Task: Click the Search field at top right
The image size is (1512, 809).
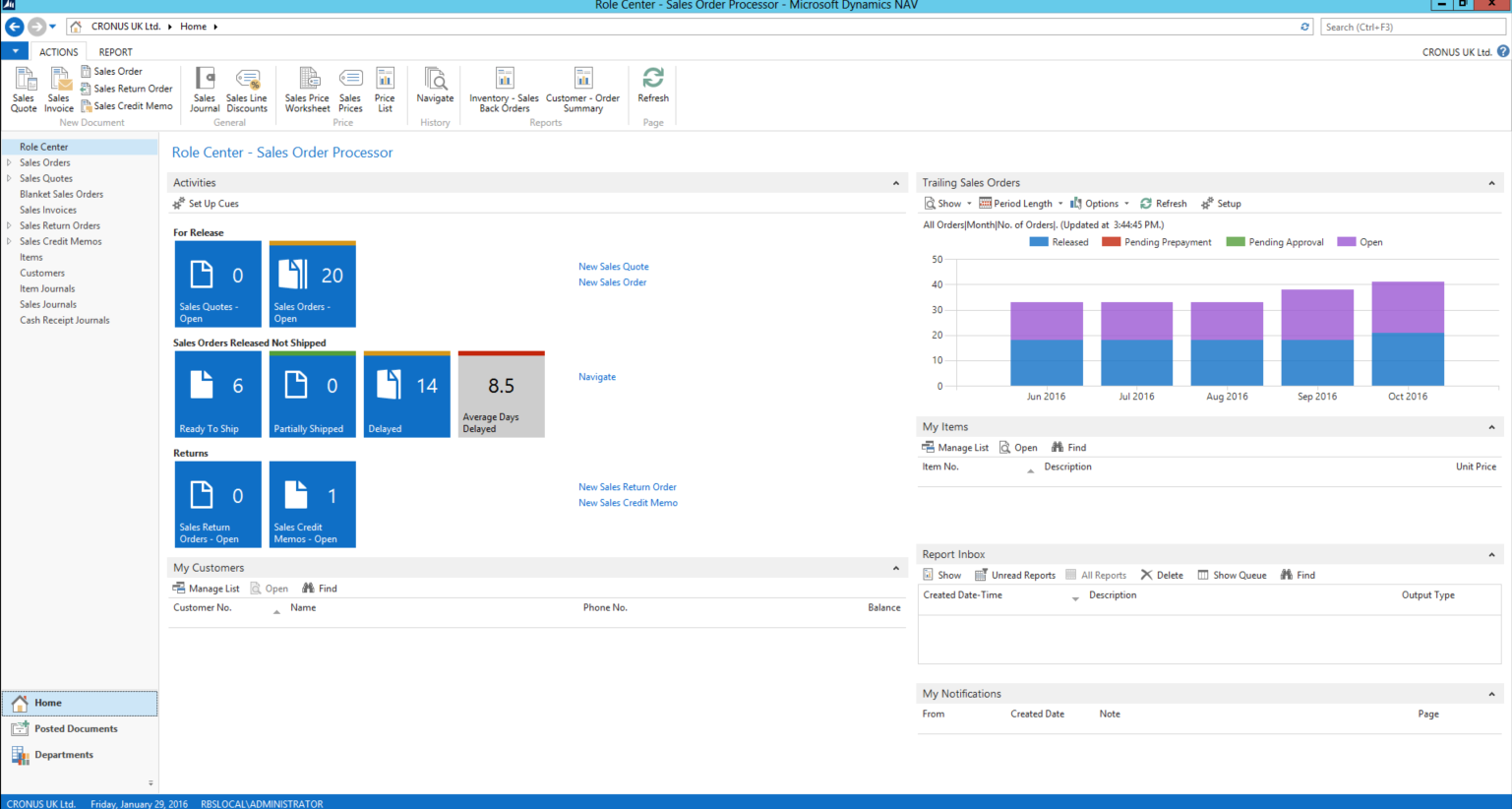Action: coord(1413,27)
